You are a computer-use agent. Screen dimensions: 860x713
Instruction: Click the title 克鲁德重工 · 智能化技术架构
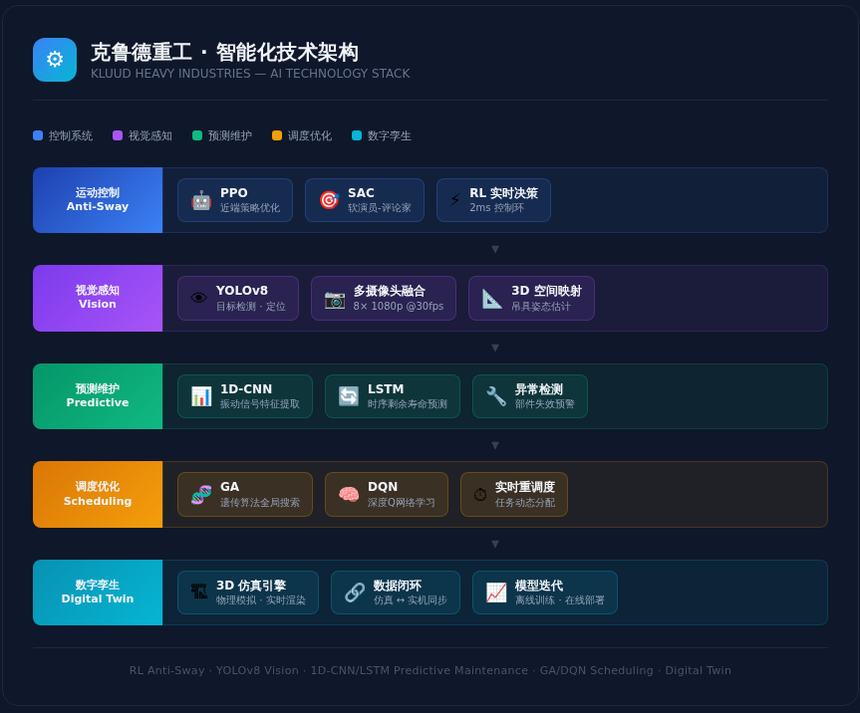[x=225, y=53]
